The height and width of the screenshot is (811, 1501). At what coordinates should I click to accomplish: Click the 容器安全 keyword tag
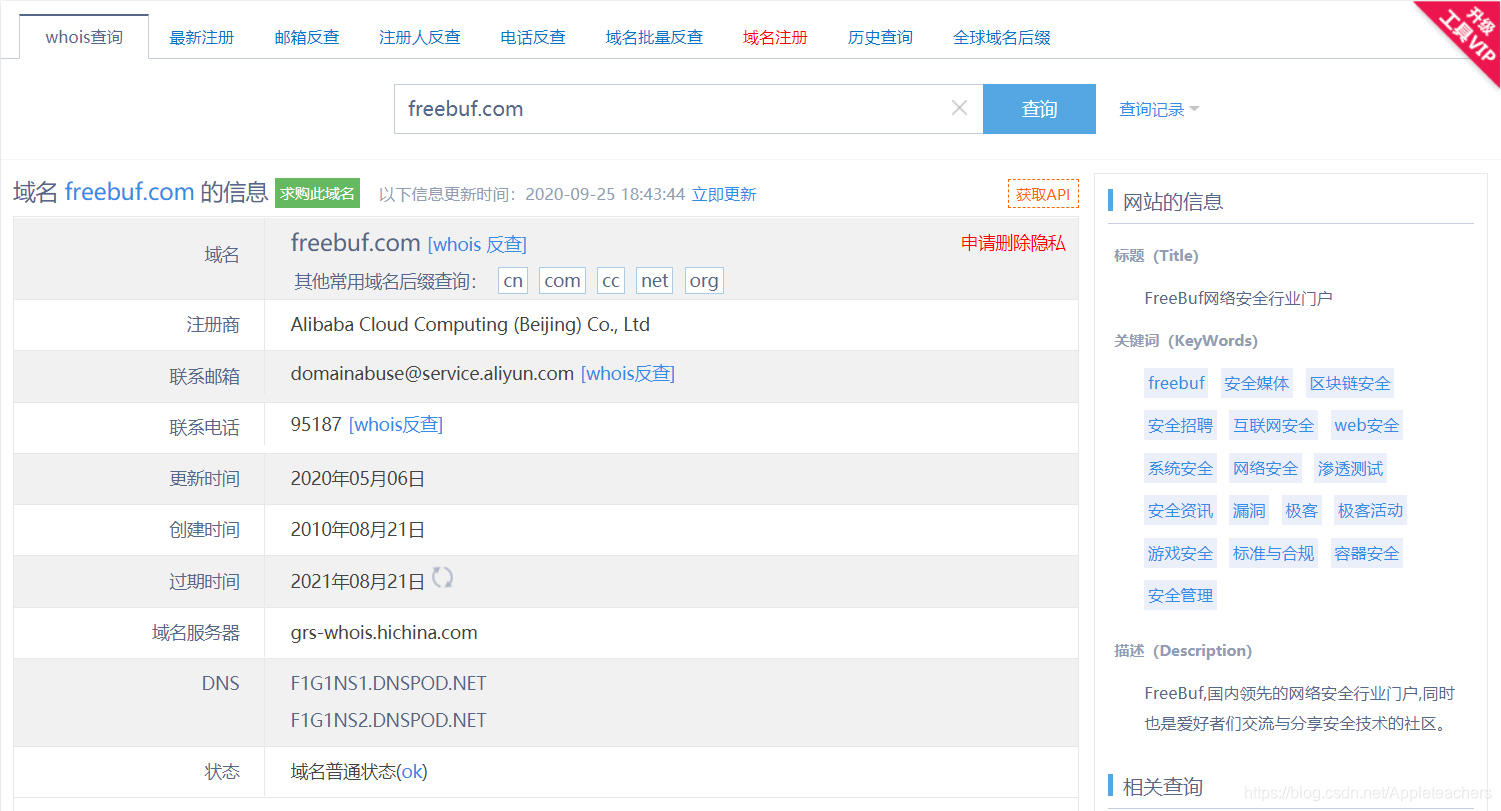coord(1367,553)
